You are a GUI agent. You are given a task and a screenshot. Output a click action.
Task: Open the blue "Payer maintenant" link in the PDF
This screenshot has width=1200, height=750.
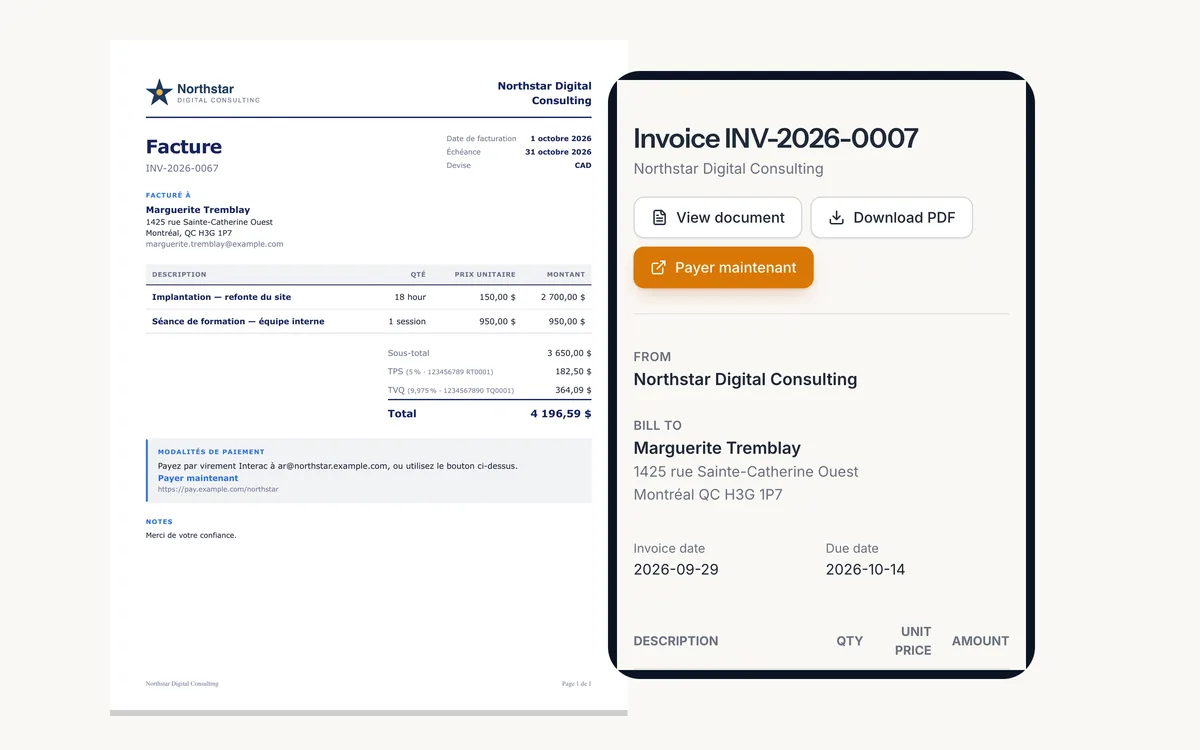(x=198, y=478)
